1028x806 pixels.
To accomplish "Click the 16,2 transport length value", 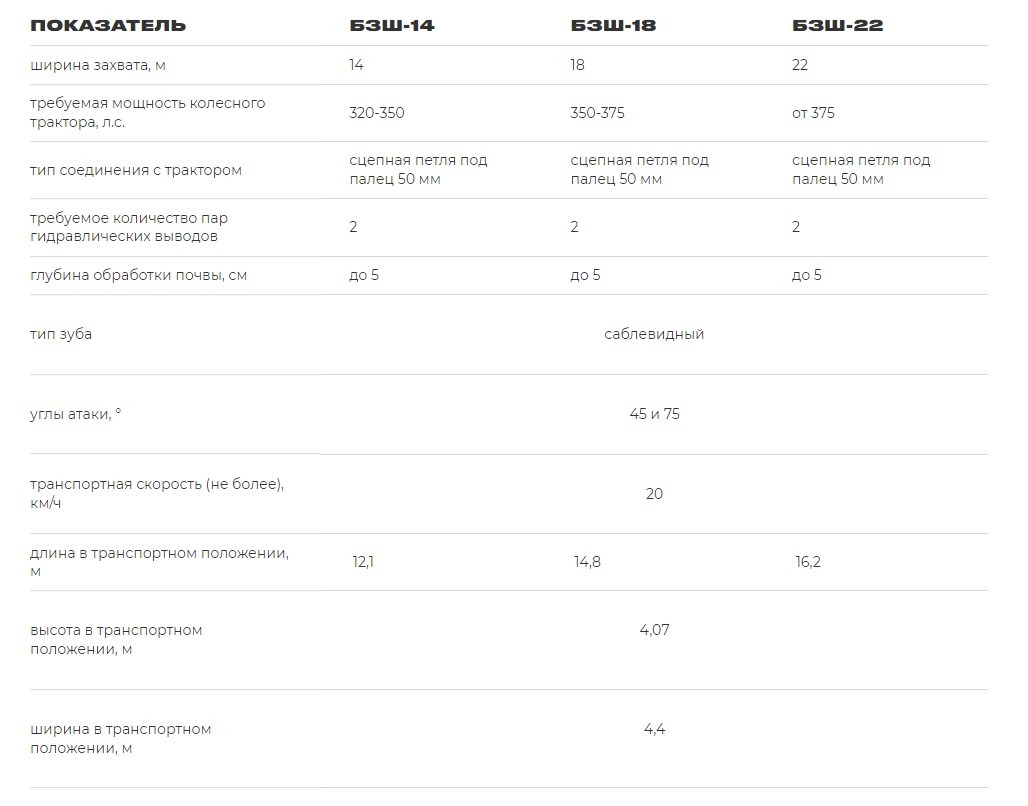I will click(808, 562).
